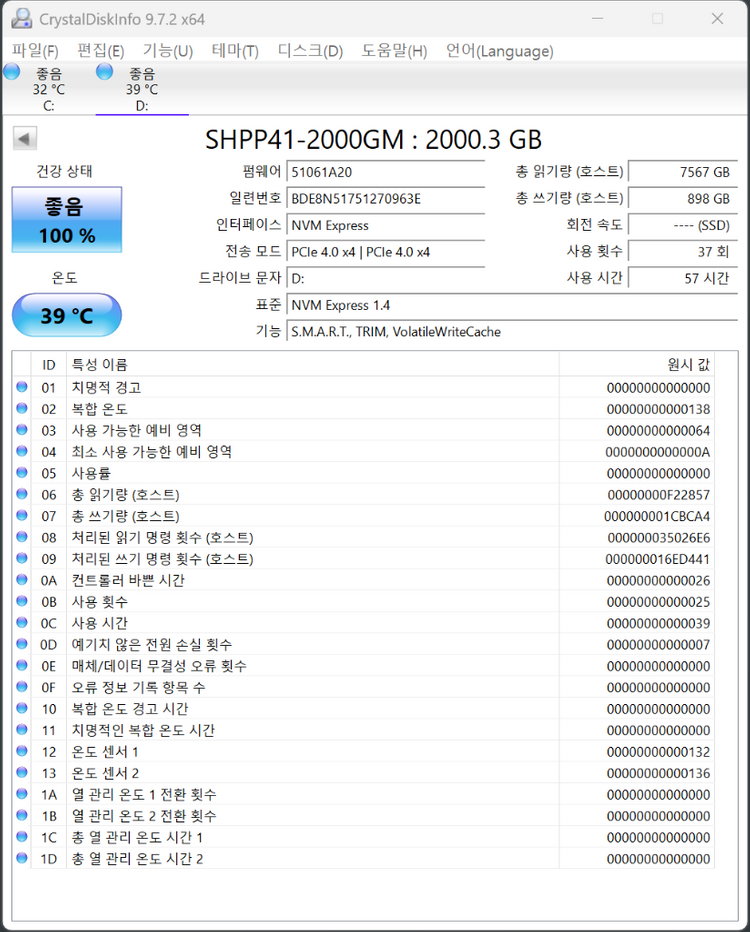Open the 편집(E) menu
The height and width of the screenshot is (932, 750).
100,51
